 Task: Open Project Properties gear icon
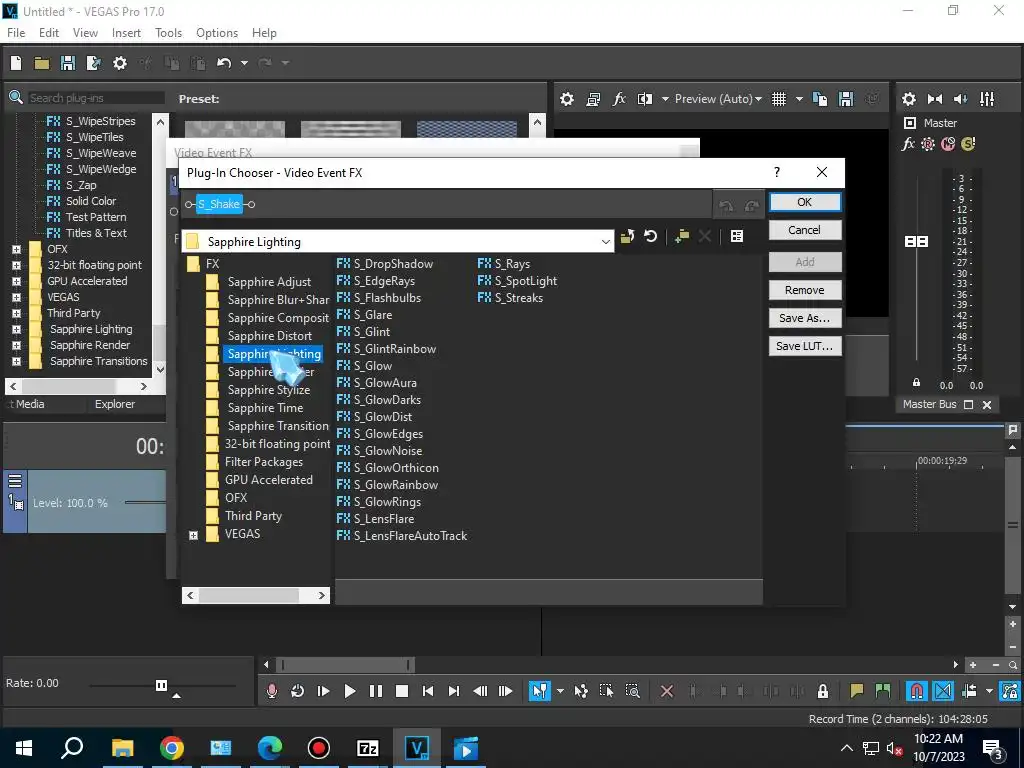(x=120, y=63)
